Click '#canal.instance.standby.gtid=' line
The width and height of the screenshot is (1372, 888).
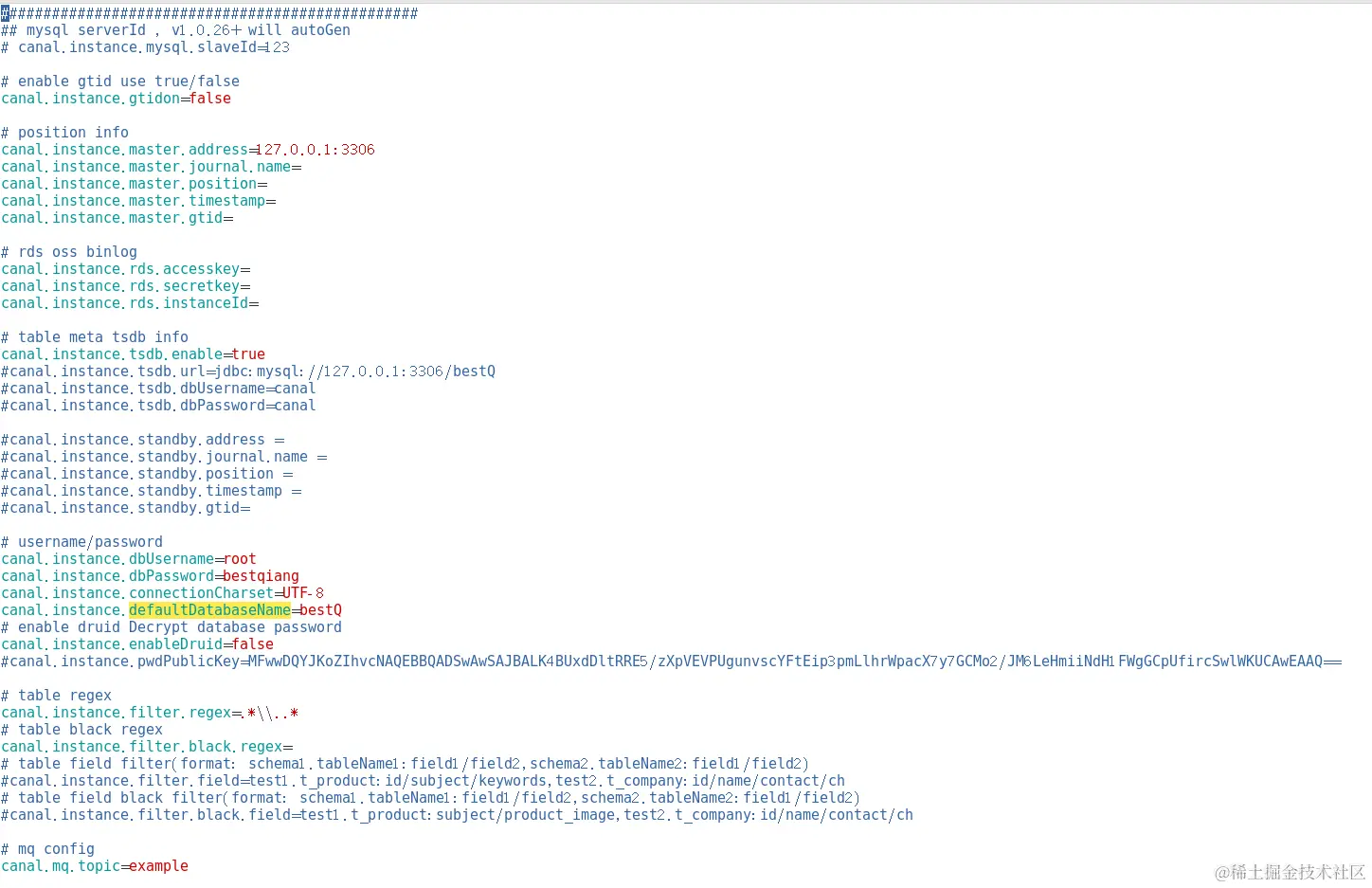[126, 508]
